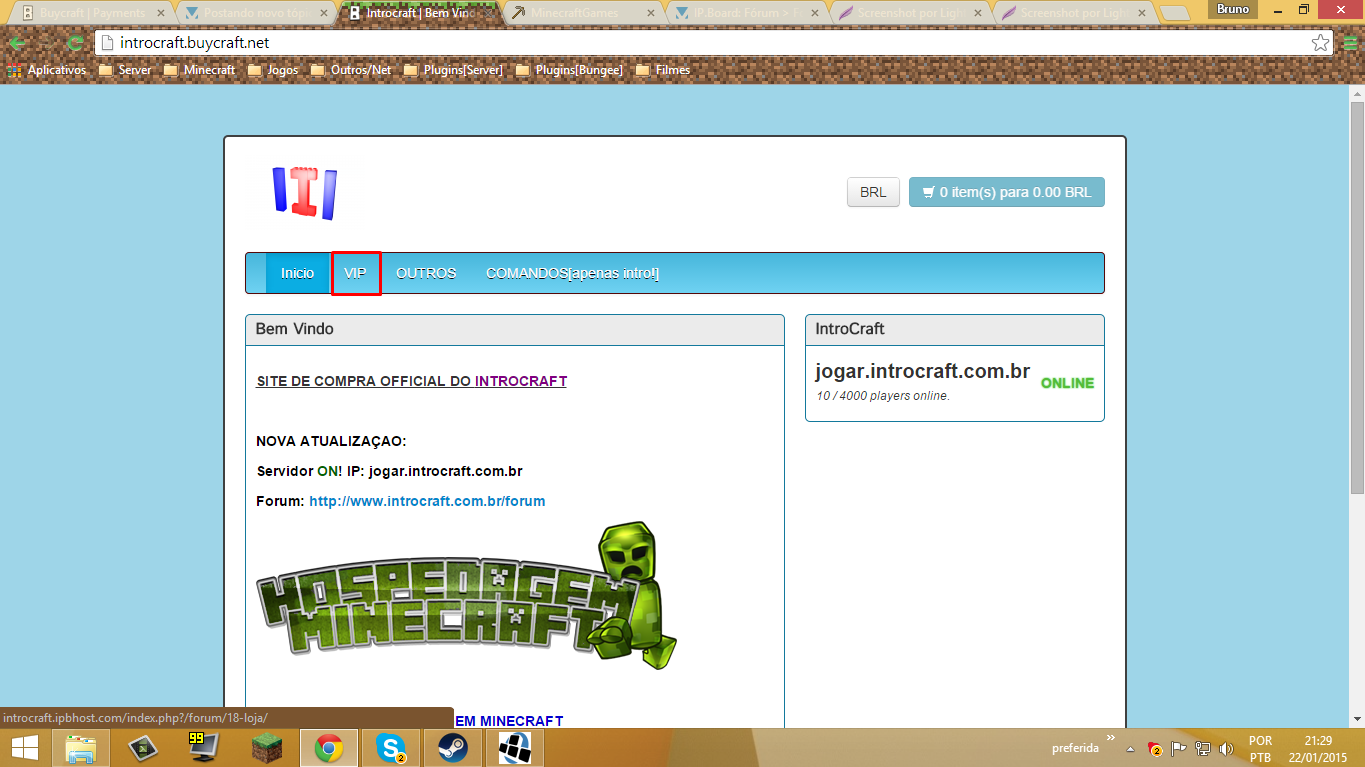Open the COMANDOS[apenas intro!] tab
This screenshot has height=767, width=1365.
click(572, 273)
